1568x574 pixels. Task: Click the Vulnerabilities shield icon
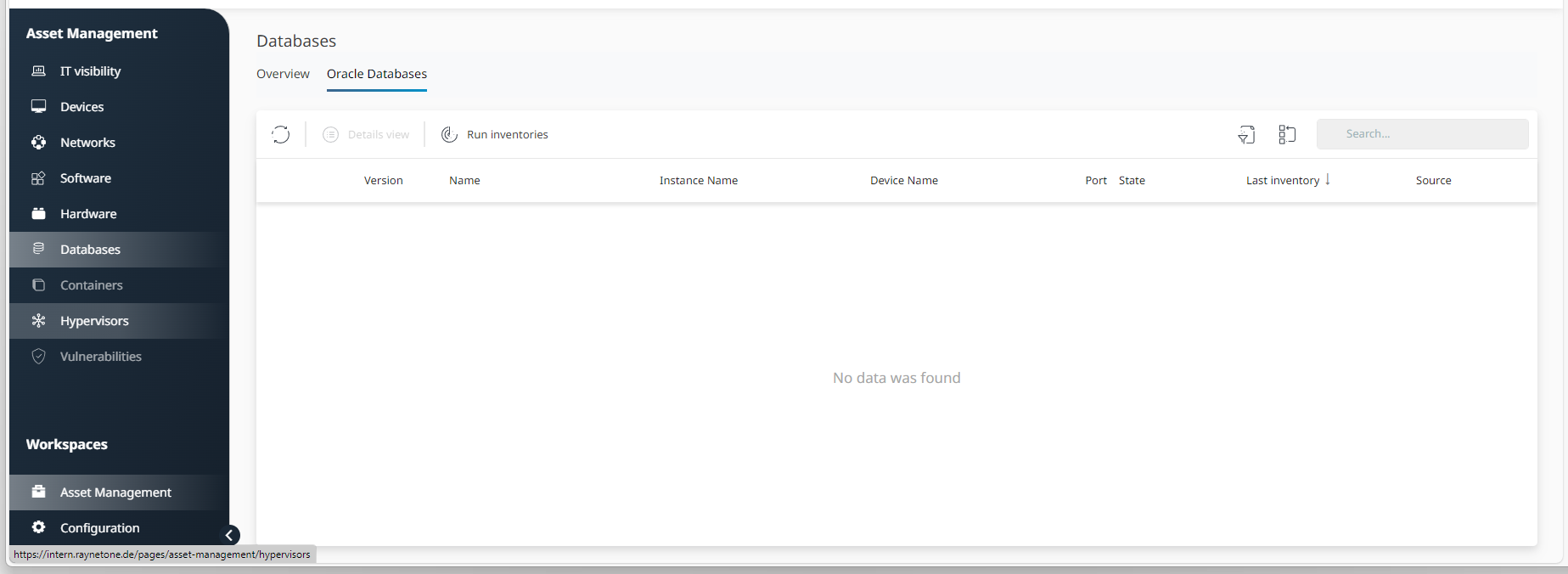pos(39,357)
